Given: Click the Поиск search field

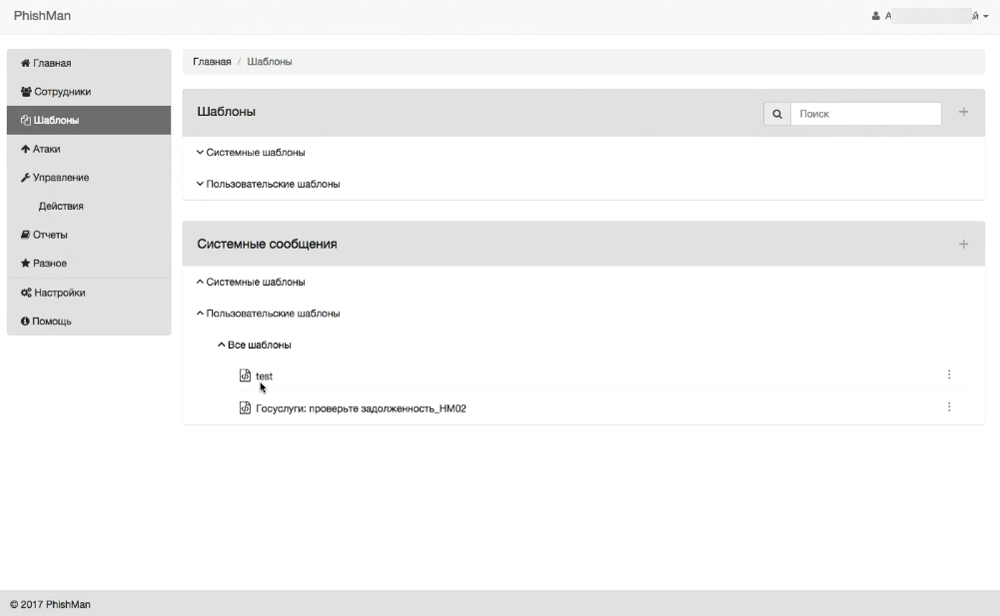Looking at the screenshot, I should point(865,114).
